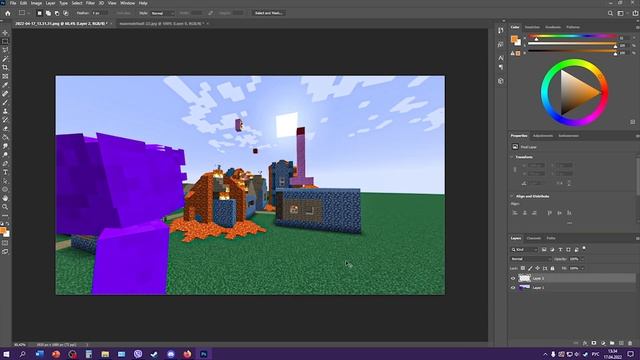Open Photoshop search magnifier at top right

click(610, 13)
